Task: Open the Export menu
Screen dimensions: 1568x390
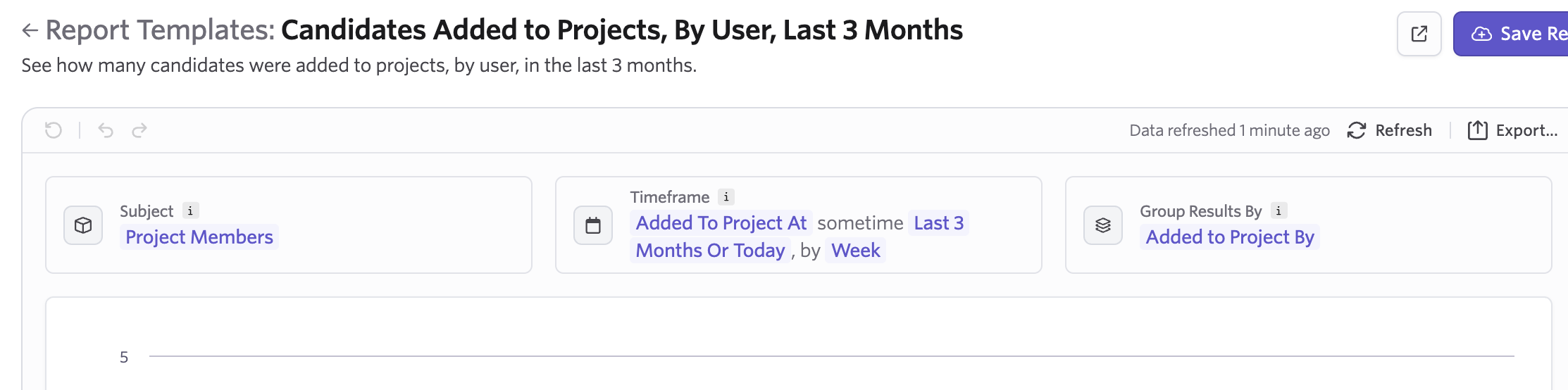Action: [1513, 130]
